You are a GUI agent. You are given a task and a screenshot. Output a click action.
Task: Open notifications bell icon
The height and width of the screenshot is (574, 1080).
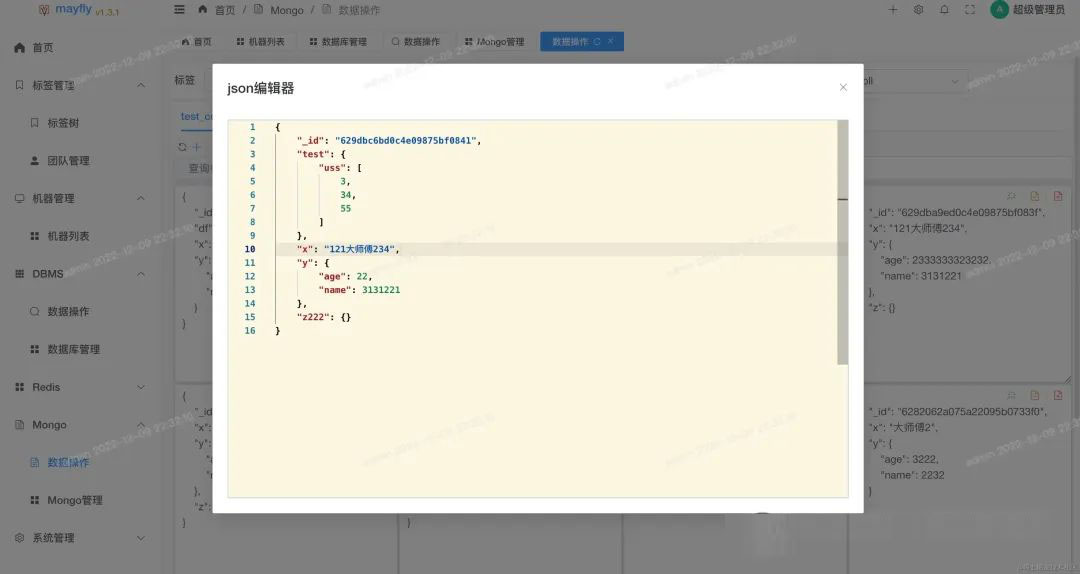coord(944,10)
